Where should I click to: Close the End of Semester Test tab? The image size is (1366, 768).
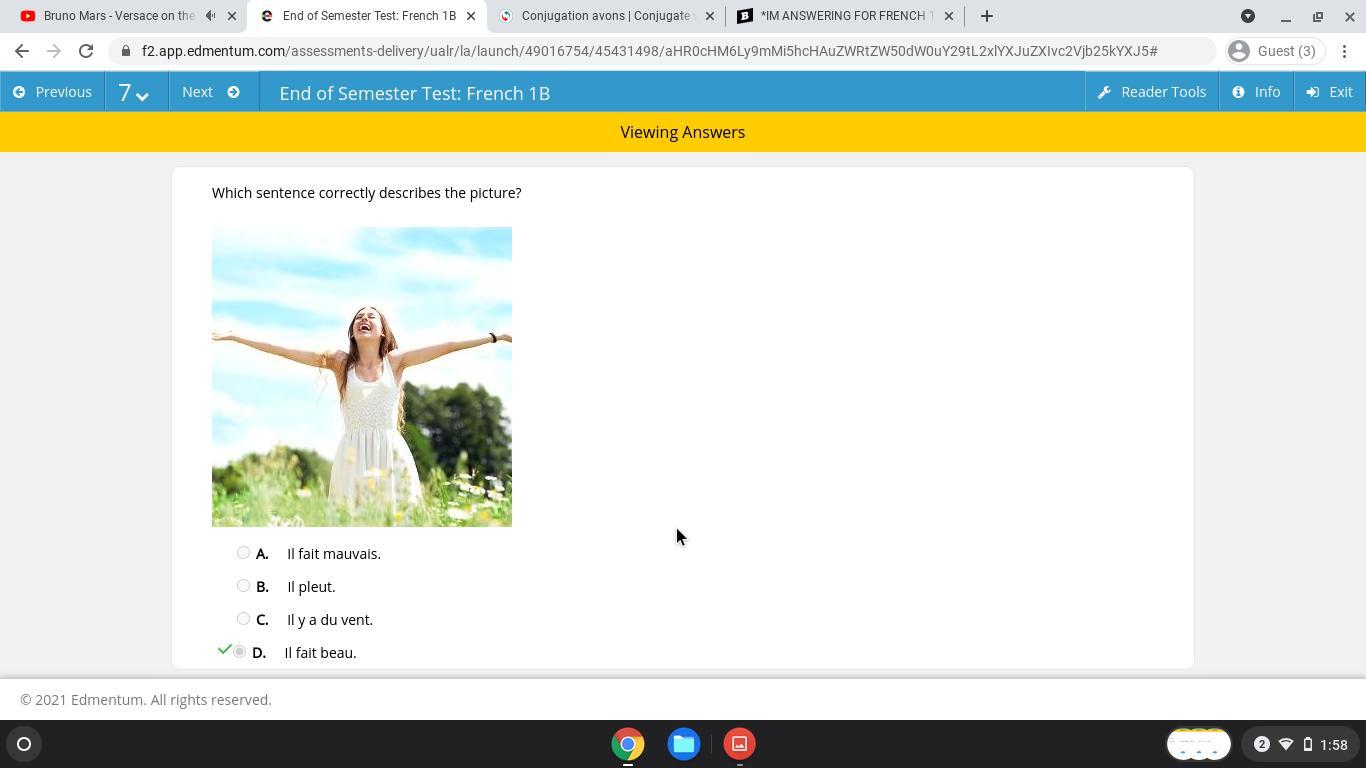(471, 16)
